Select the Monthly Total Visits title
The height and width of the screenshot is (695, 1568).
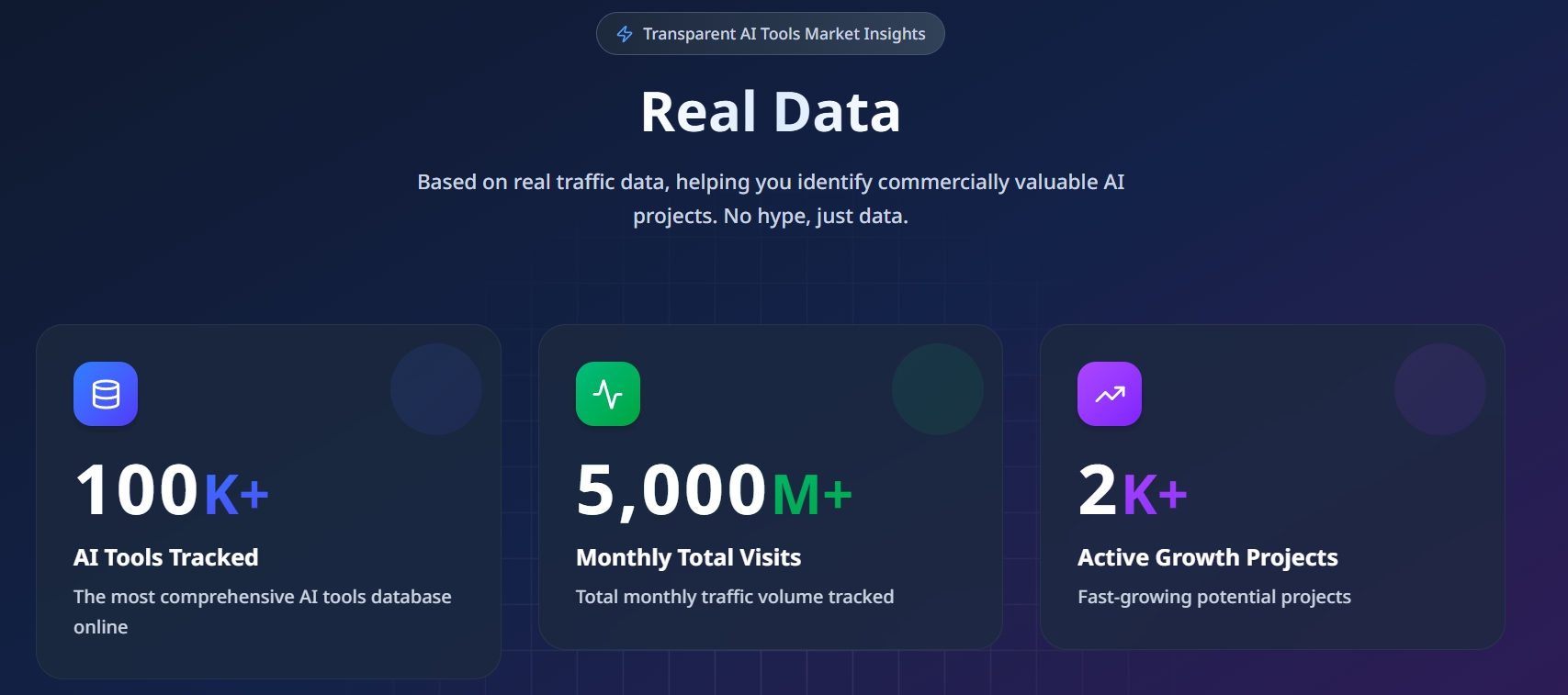[688, 557]
